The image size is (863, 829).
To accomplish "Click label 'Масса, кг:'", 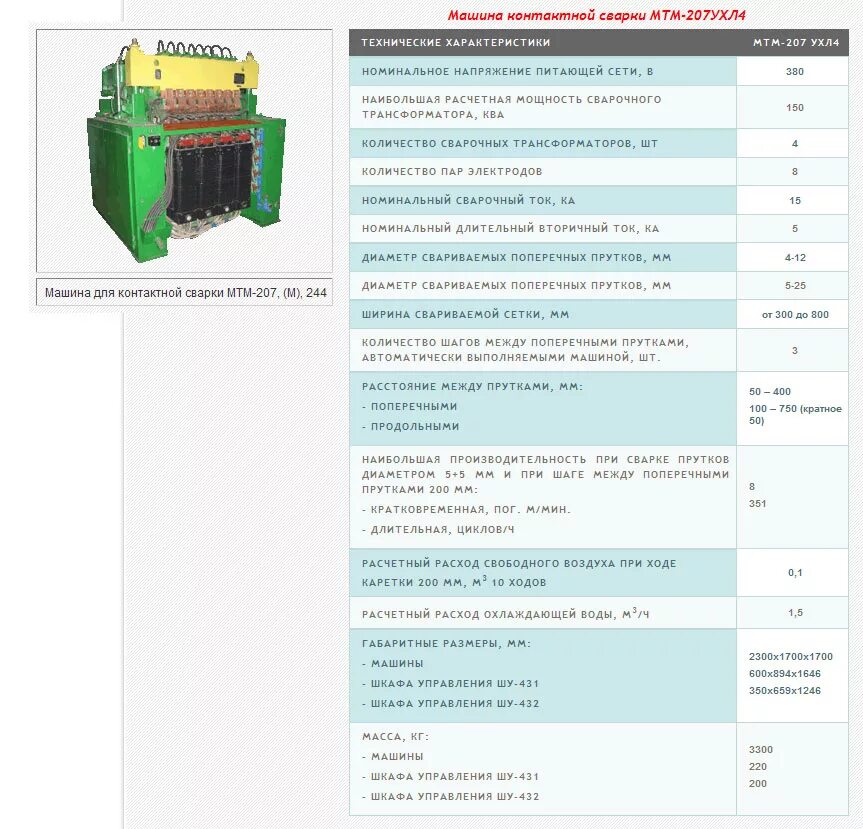I will tap(395, 737).
